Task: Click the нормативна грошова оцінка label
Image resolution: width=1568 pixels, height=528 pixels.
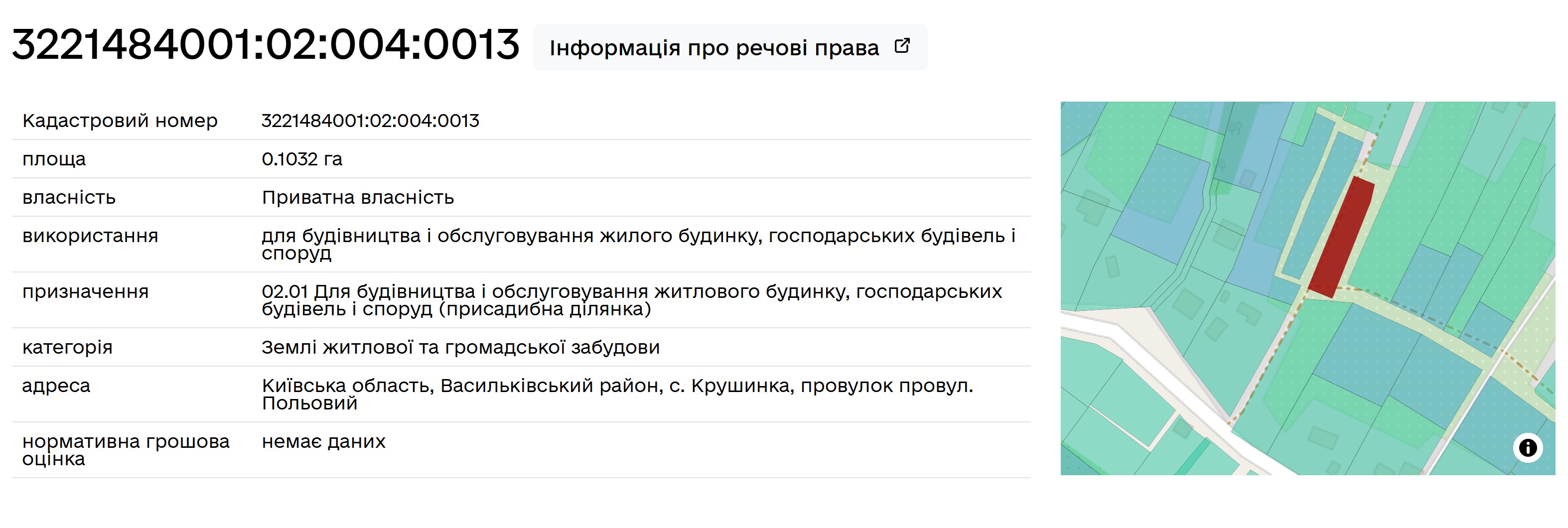Action: (x=126, y=449)
